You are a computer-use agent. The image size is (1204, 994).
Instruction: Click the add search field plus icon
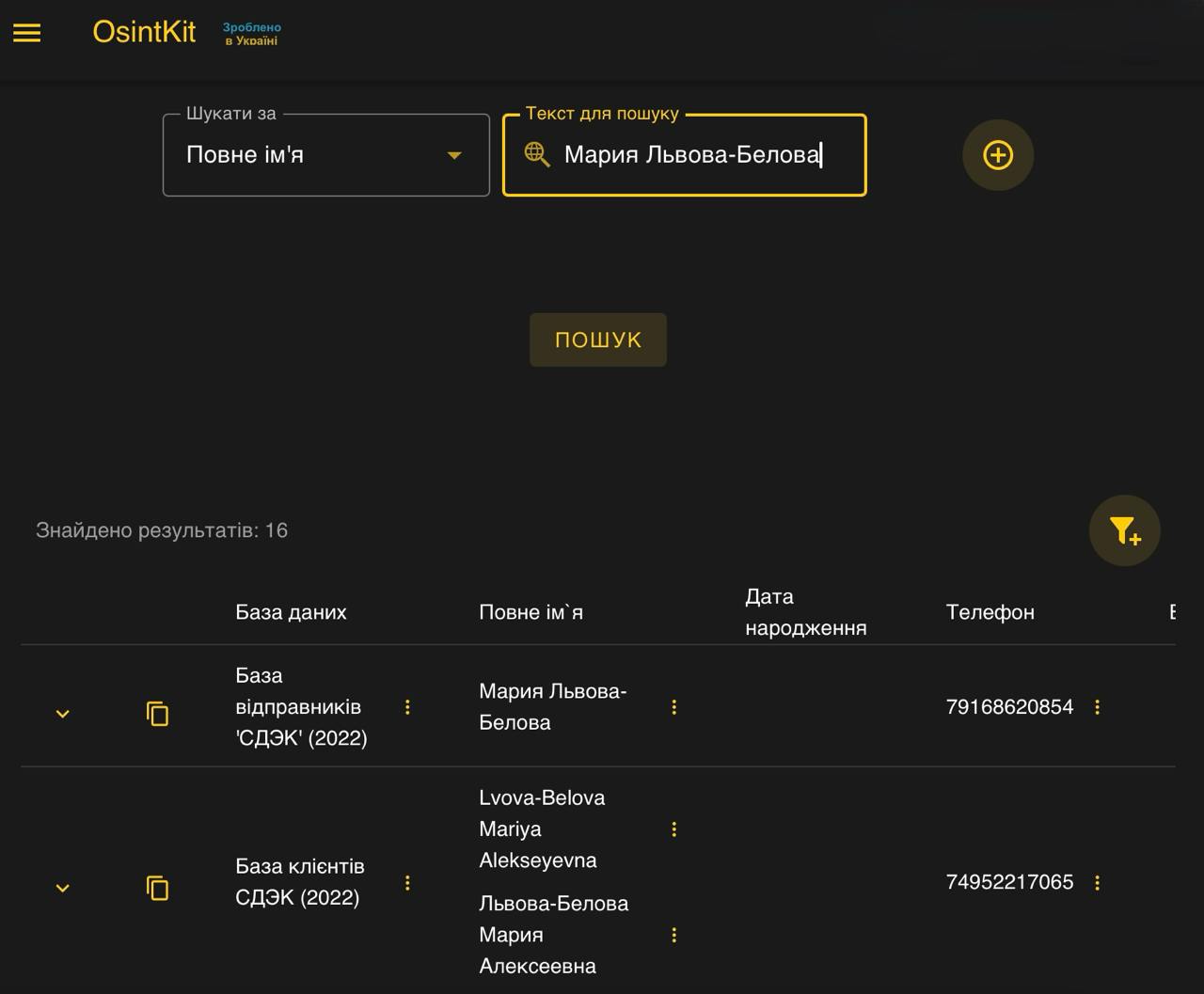click(997, 155)
